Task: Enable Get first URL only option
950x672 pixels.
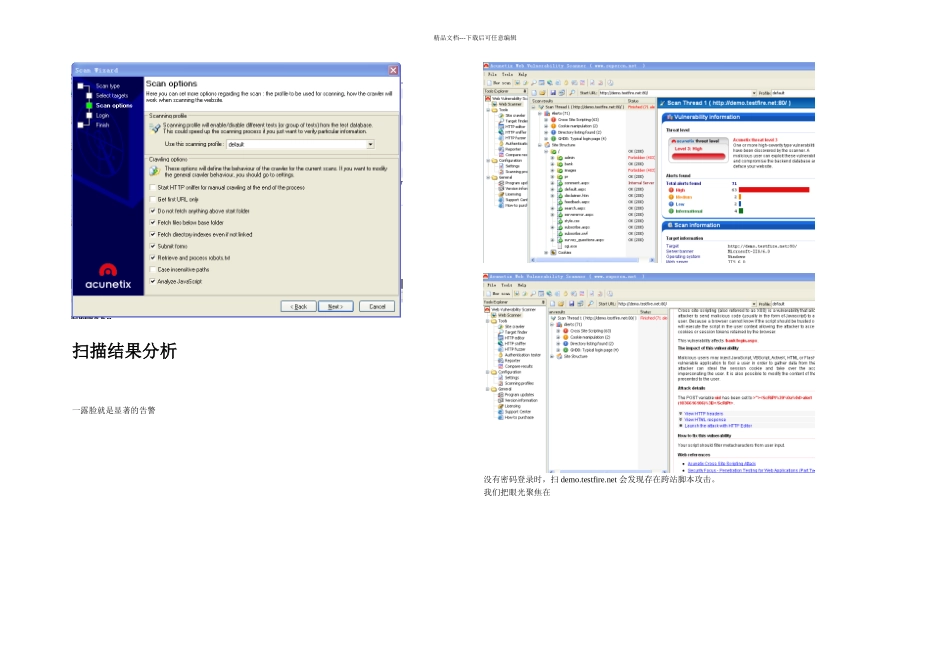Action: (153, 199)
